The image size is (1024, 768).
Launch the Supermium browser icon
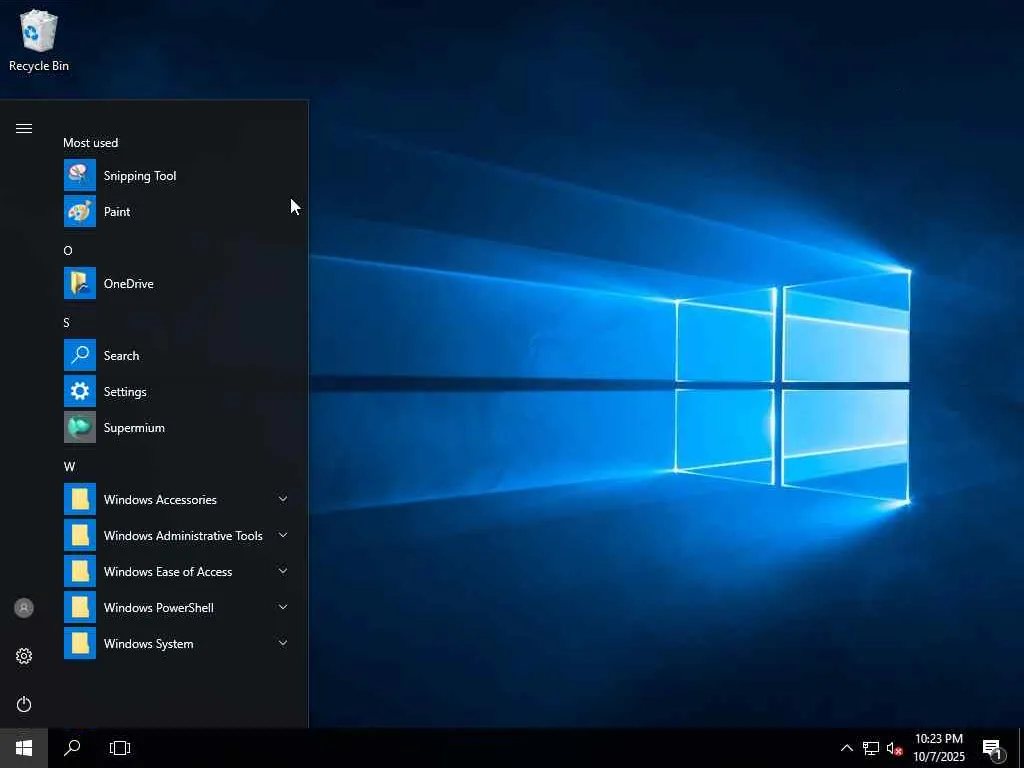pos(80,426)
